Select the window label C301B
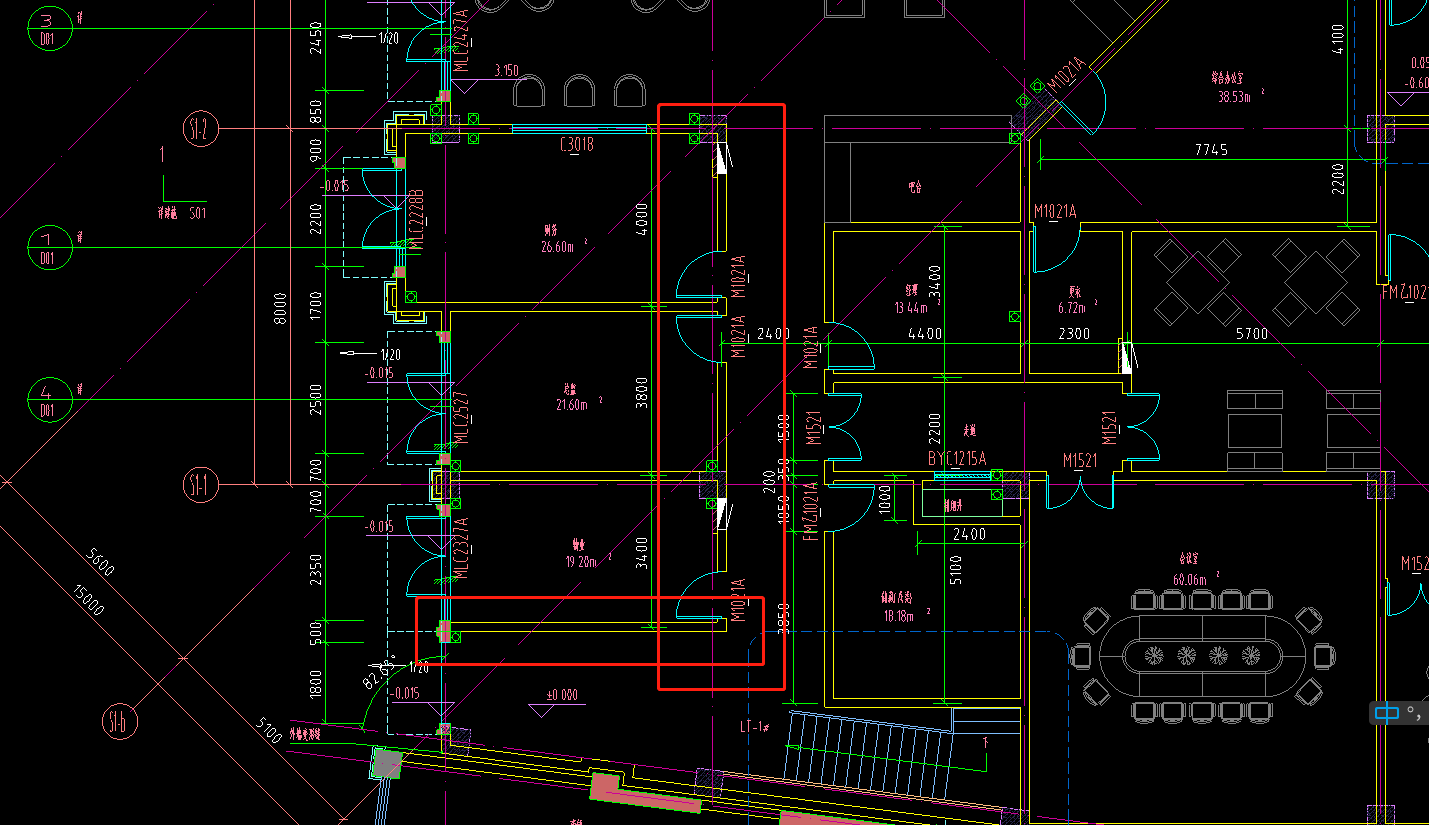The image size is (1429, 825). coord(577,146)
